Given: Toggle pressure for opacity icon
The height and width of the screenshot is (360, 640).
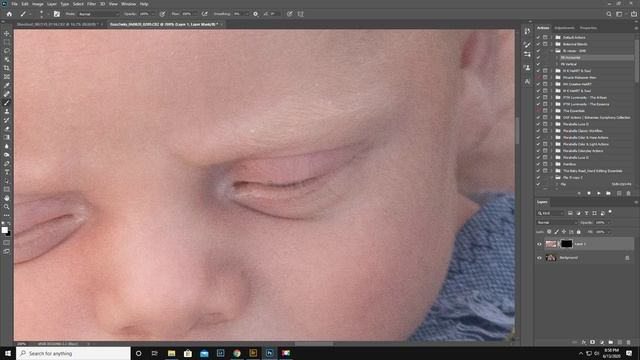Looking at the screenshot, I should click(x=162, y=14).
